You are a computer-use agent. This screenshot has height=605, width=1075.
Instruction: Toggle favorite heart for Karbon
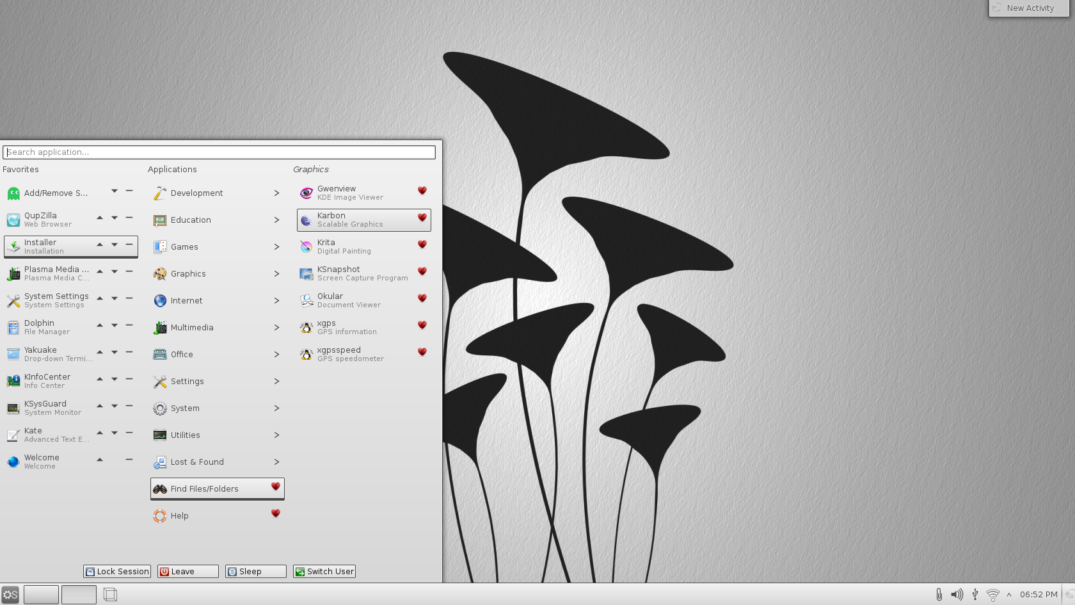(422, 218)
